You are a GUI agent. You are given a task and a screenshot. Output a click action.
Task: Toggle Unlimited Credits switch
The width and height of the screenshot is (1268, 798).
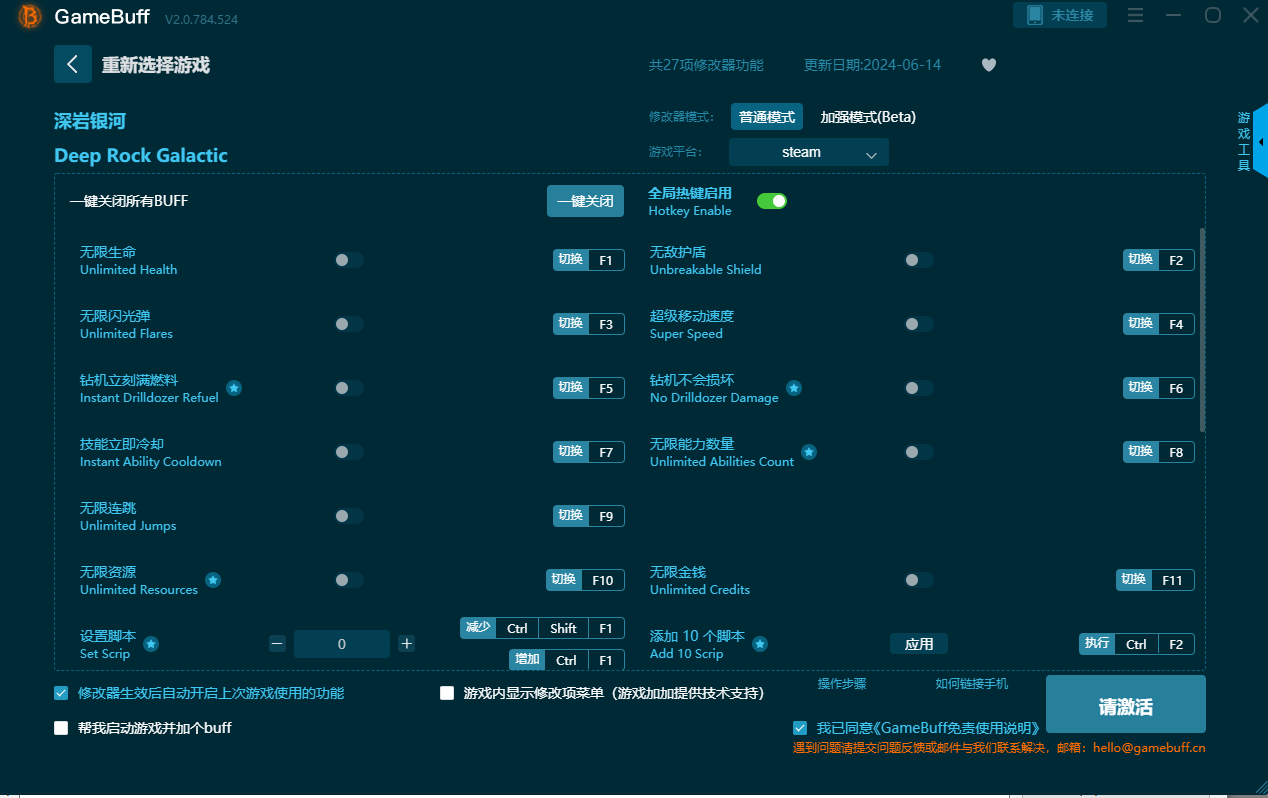919,580
